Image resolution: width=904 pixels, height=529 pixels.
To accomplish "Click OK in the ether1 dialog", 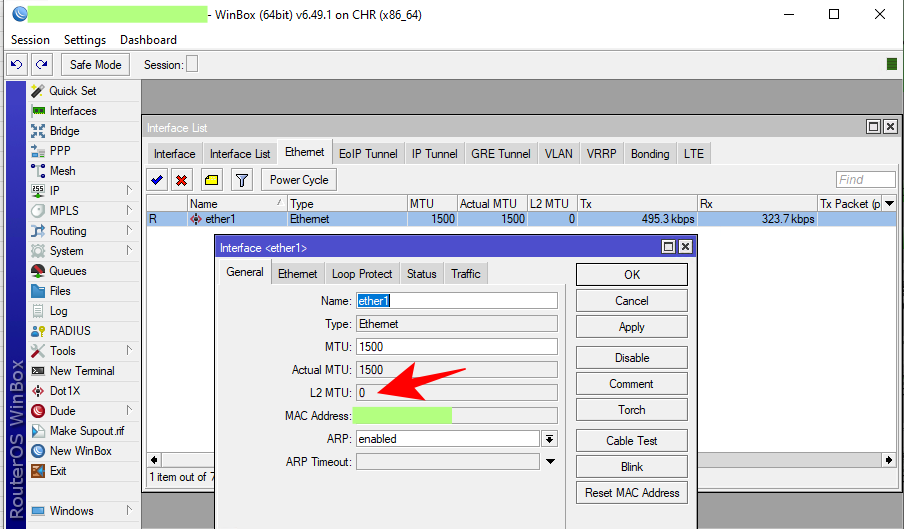I will pyautogui.click(x=632, y=275).
